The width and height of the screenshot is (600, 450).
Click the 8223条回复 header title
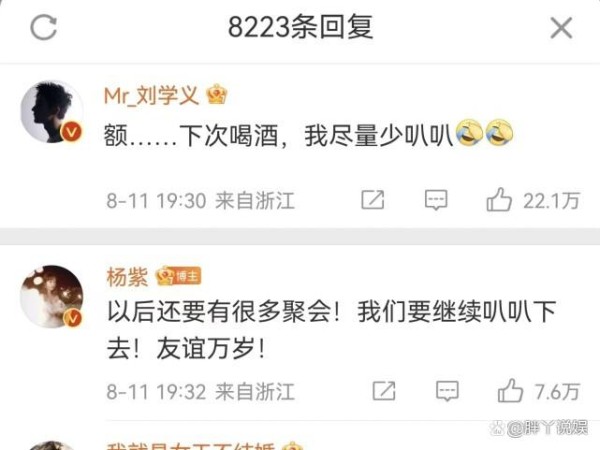300,27
